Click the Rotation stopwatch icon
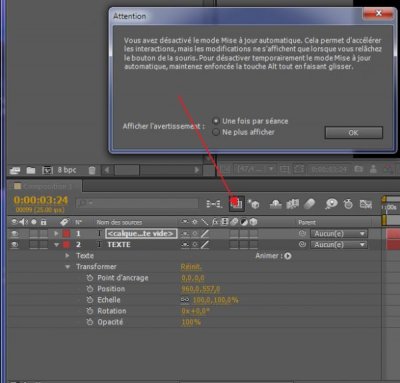 (x=90, y=311)
